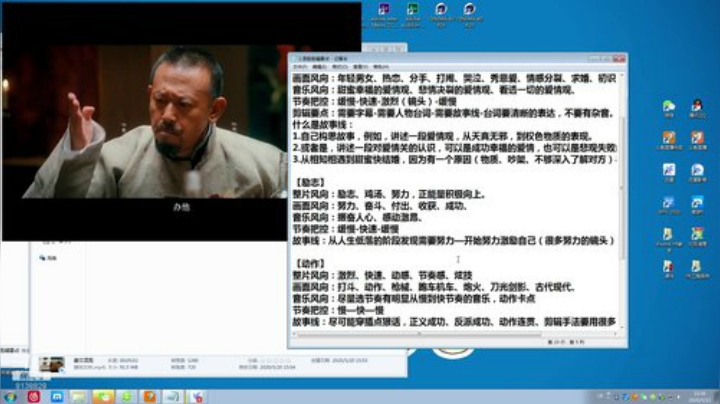The width and height of the screenshot is (720, 404).
Task: Click the 【动作】 heading in Notepad
Action: coord(310,264)
